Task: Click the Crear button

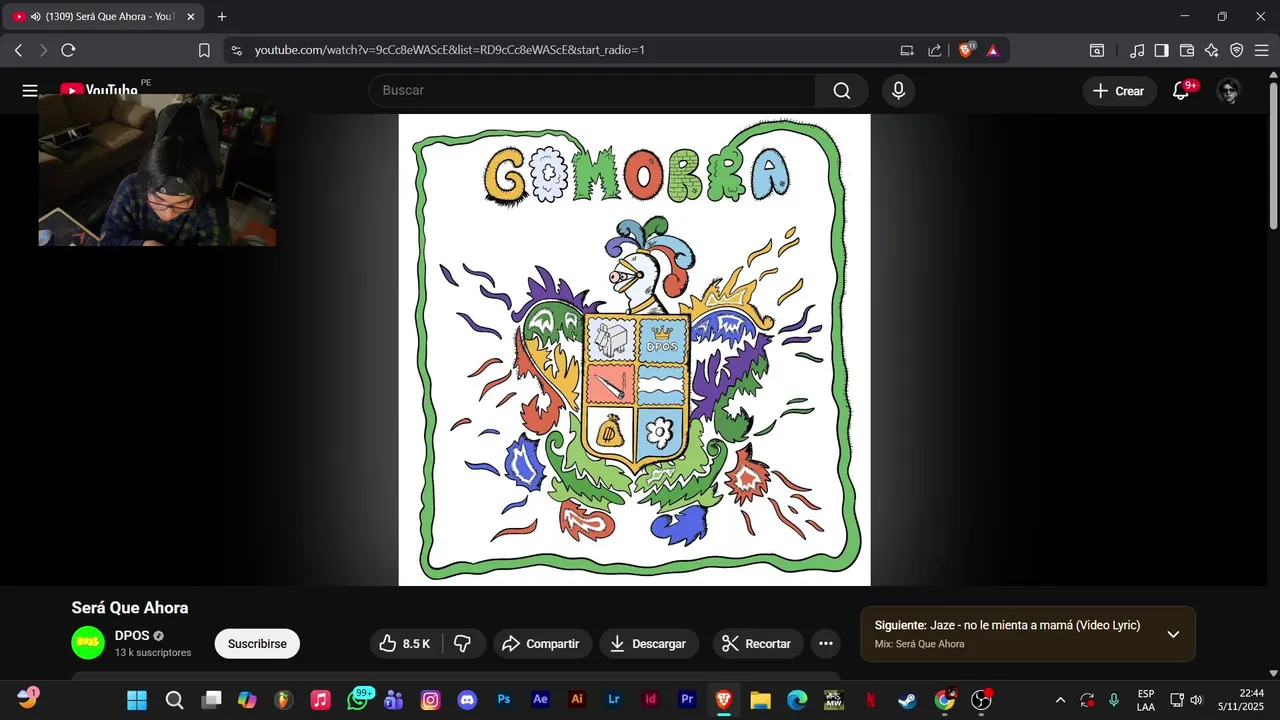Action: (1119, 91)
